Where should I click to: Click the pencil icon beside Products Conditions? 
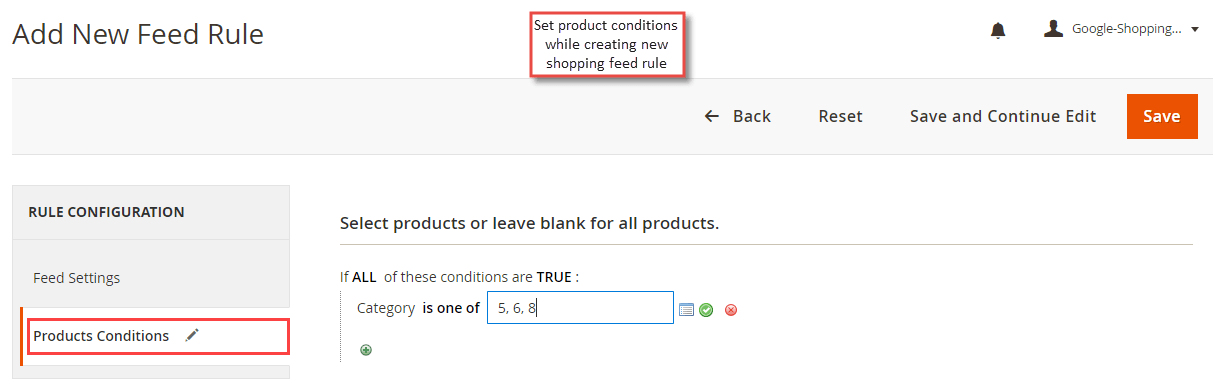pyautogui.click(x=193, y=336)
